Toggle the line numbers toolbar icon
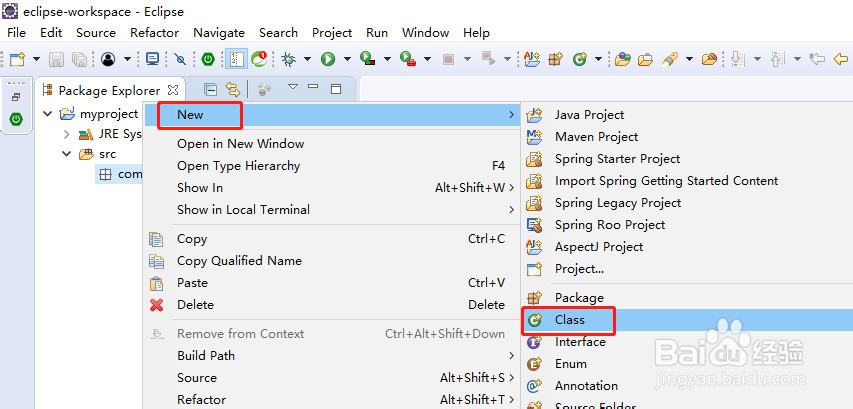853x409 pixels. pyautogui.click(x=237, y=59)
